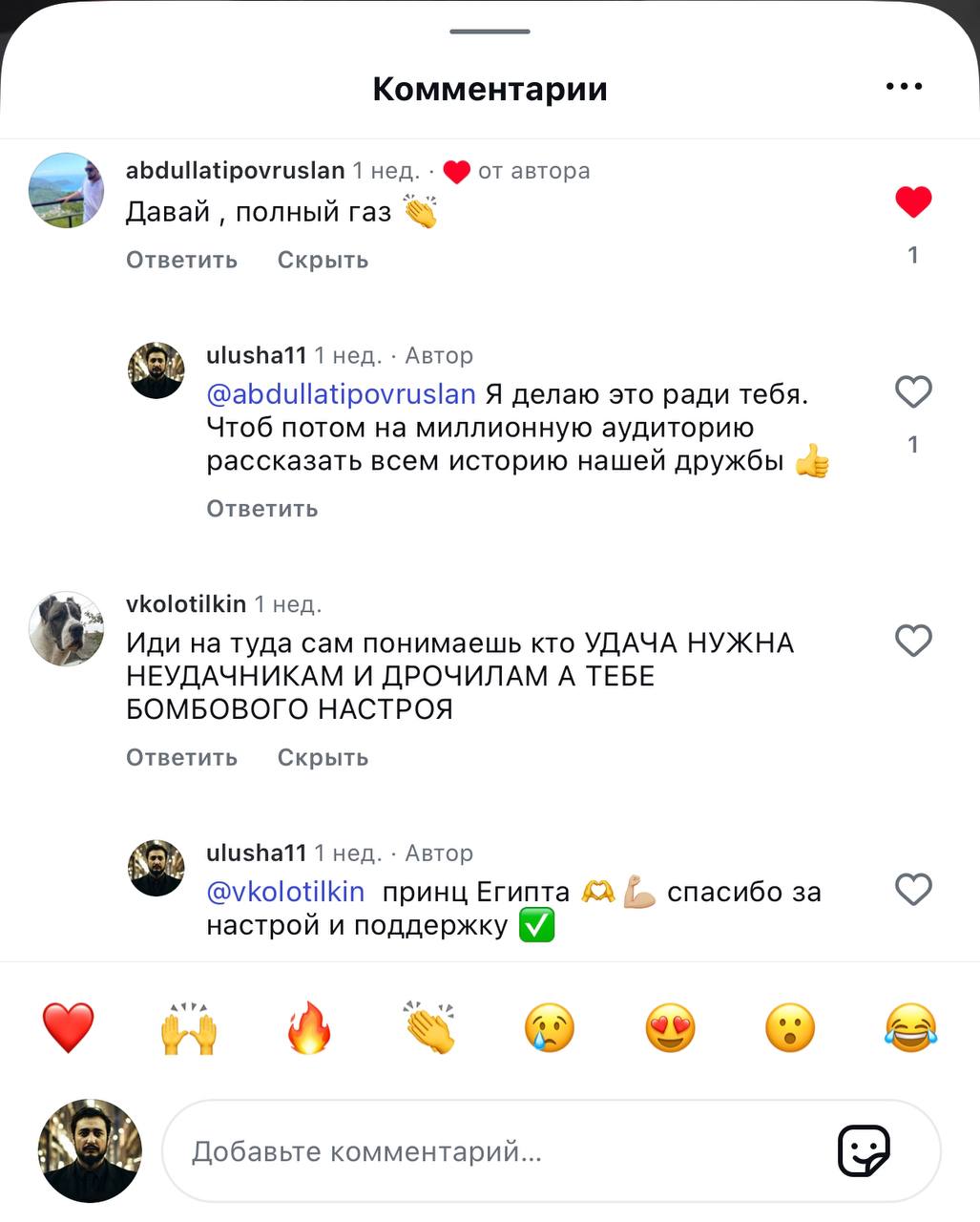This screenshot has height=1222, width=980.
Task: Open the three-dots options menu
Action: tap(904, 87)
